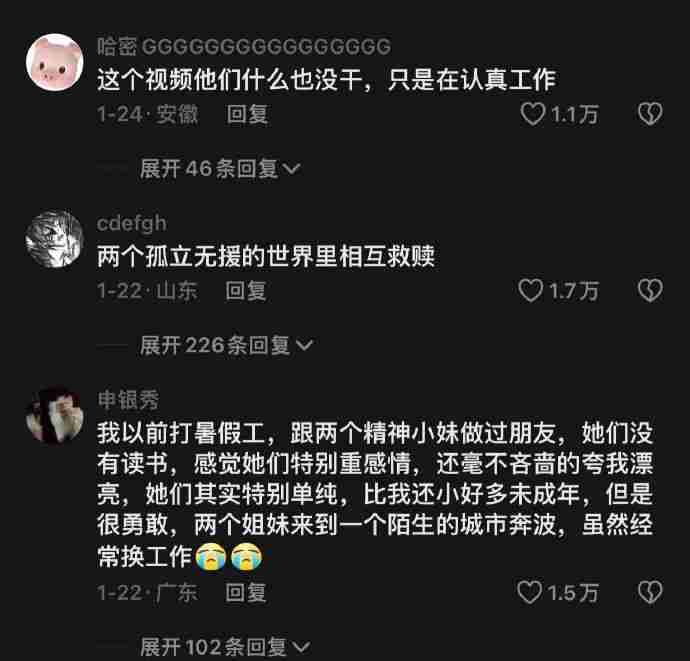Screen dimensions: 690x661
Task: Like the comment by 哈密 GGGG user
Action: point(532,114)
